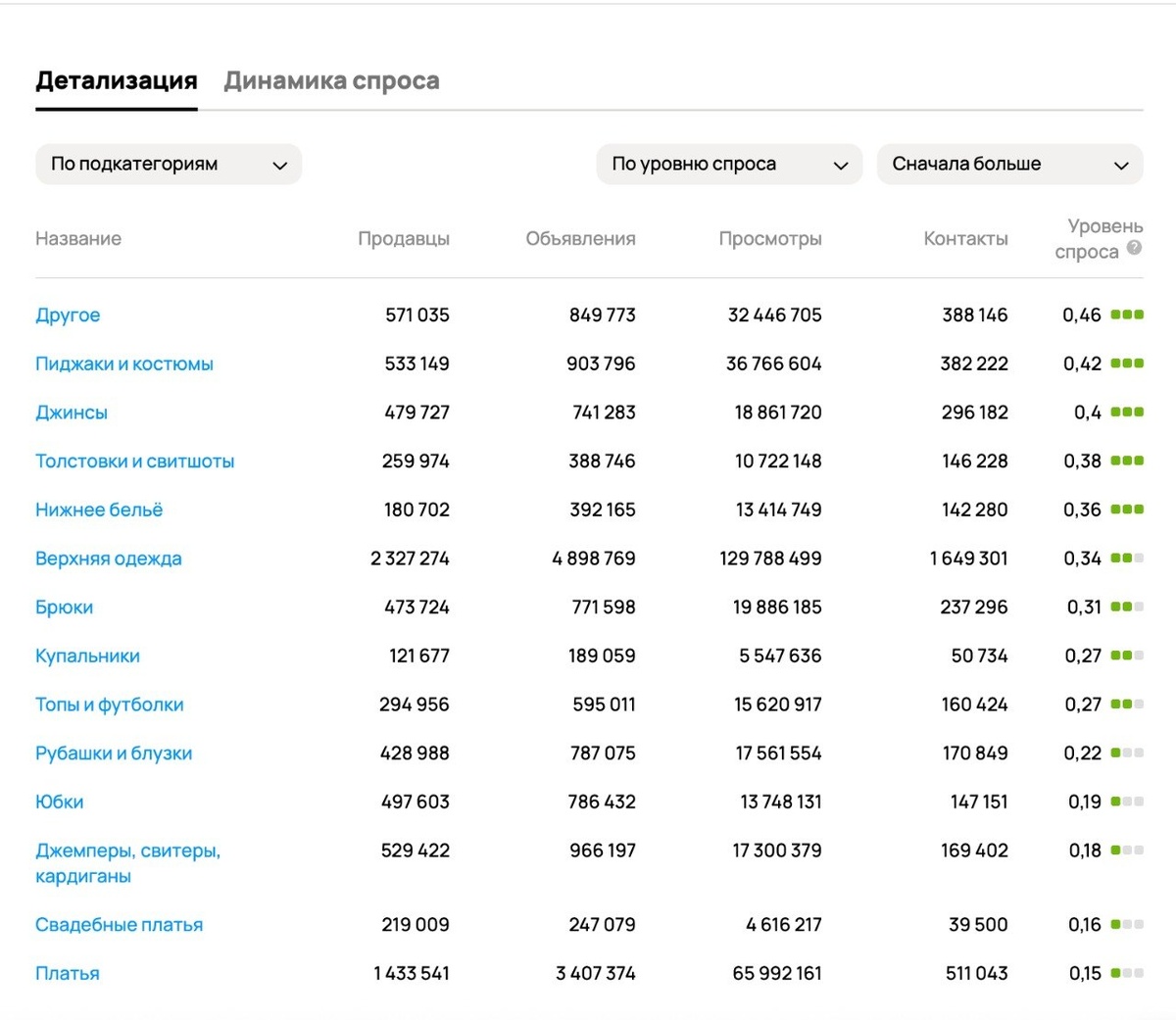The height and width of the screenshot is (1020, 1176).
Task: Open the Джинсы subcategory link
Action: (x=72, y=413)
